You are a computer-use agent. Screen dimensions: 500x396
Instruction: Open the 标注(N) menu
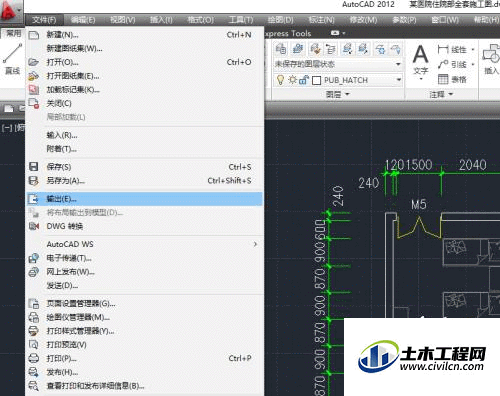pyautogui.click(x=321, y=20)
